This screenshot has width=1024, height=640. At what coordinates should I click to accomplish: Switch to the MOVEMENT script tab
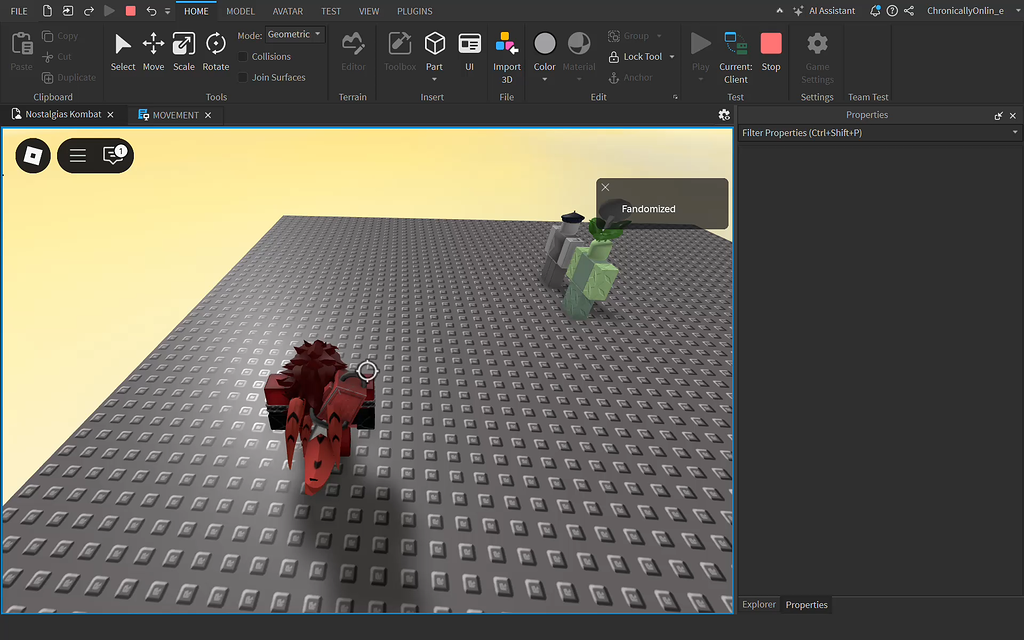[174, 115]
